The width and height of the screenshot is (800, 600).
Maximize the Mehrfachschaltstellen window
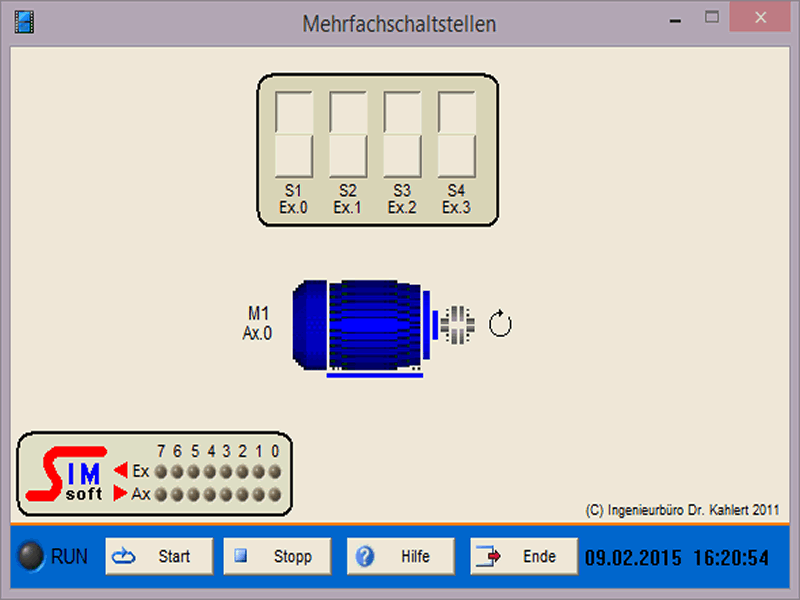[712, 17]
